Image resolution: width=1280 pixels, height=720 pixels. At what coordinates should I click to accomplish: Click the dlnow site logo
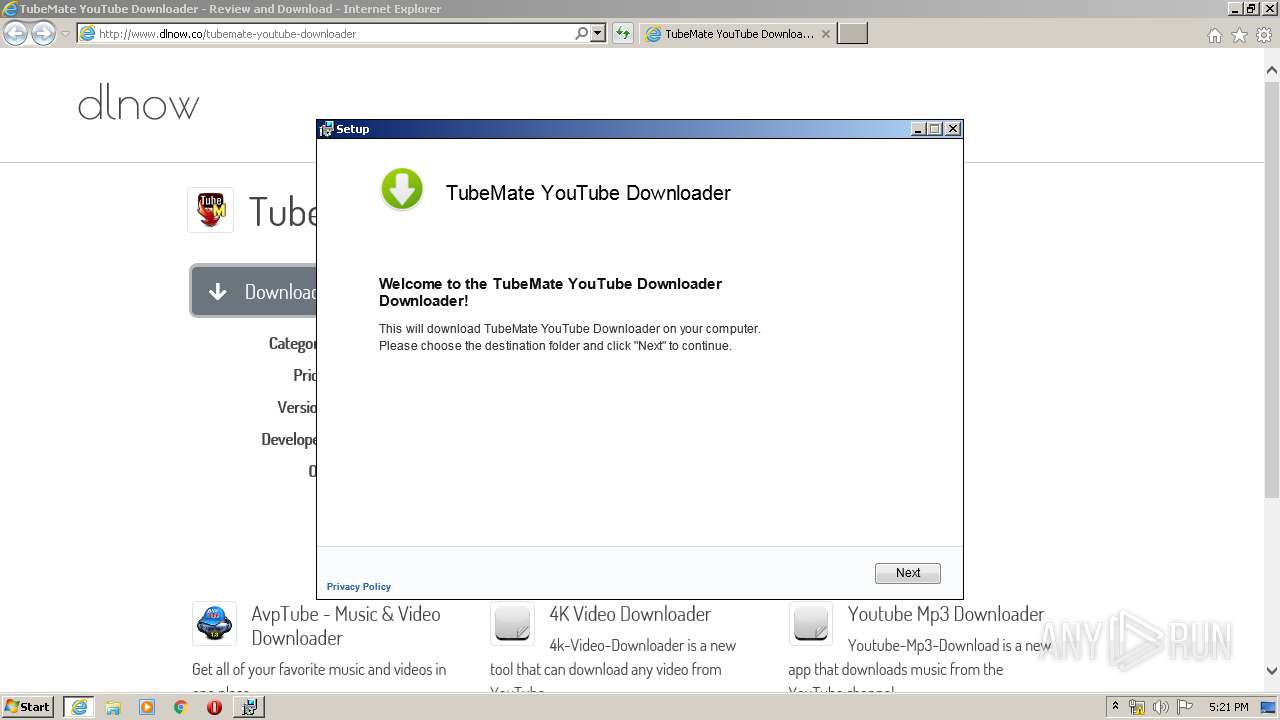[138, 103]
